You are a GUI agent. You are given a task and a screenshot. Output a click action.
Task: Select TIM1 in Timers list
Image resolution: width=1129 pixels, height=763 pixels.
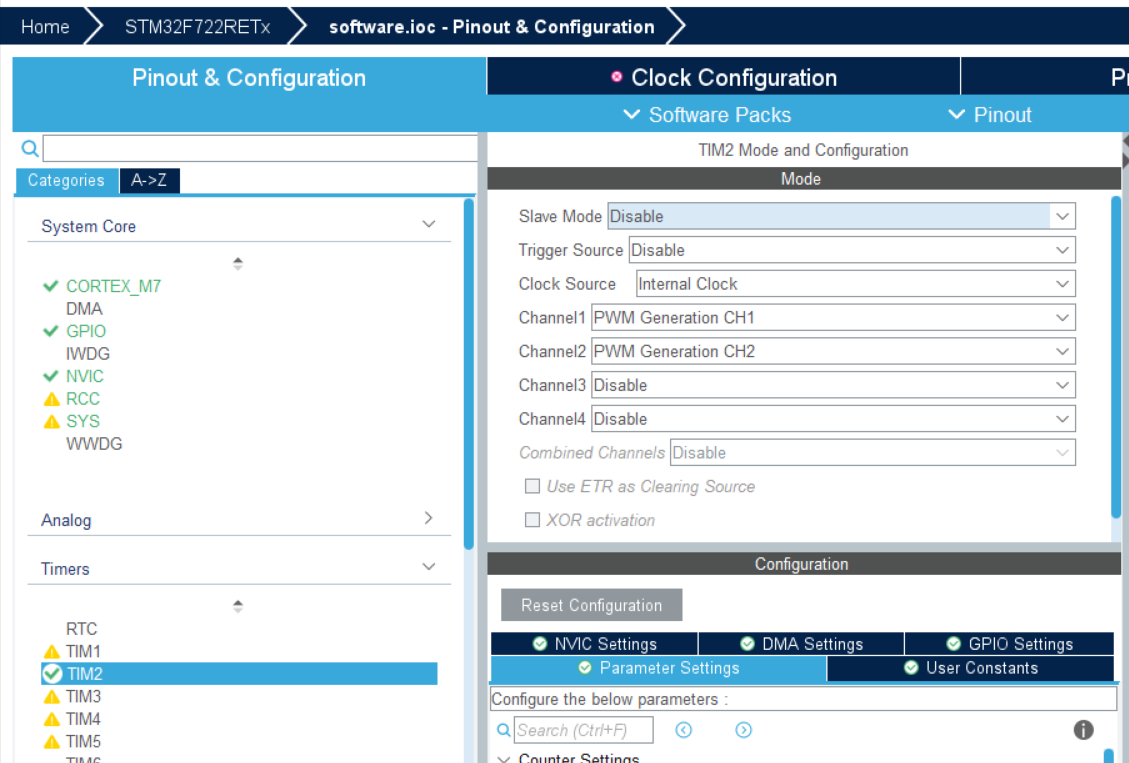[x=84, y=651]
